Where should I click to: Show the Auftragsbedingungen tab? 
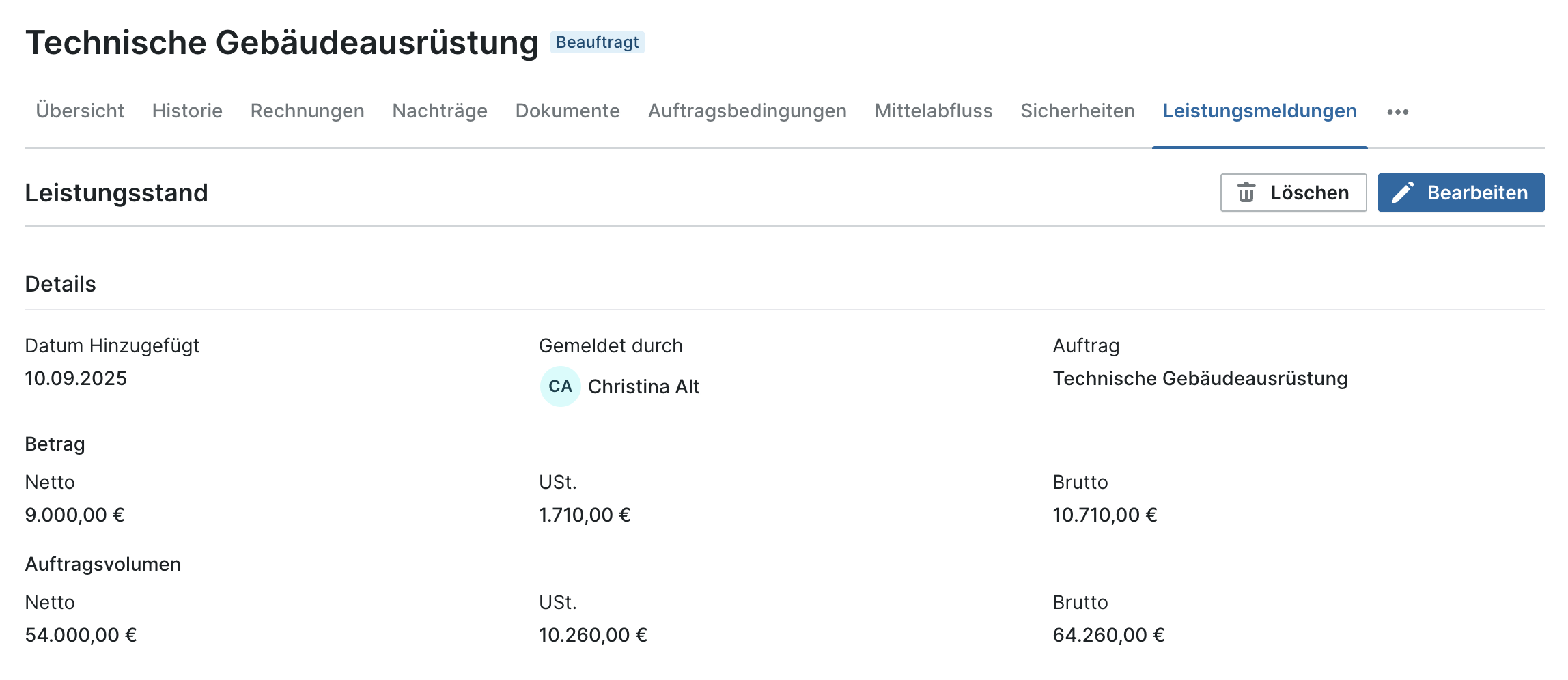747,111
